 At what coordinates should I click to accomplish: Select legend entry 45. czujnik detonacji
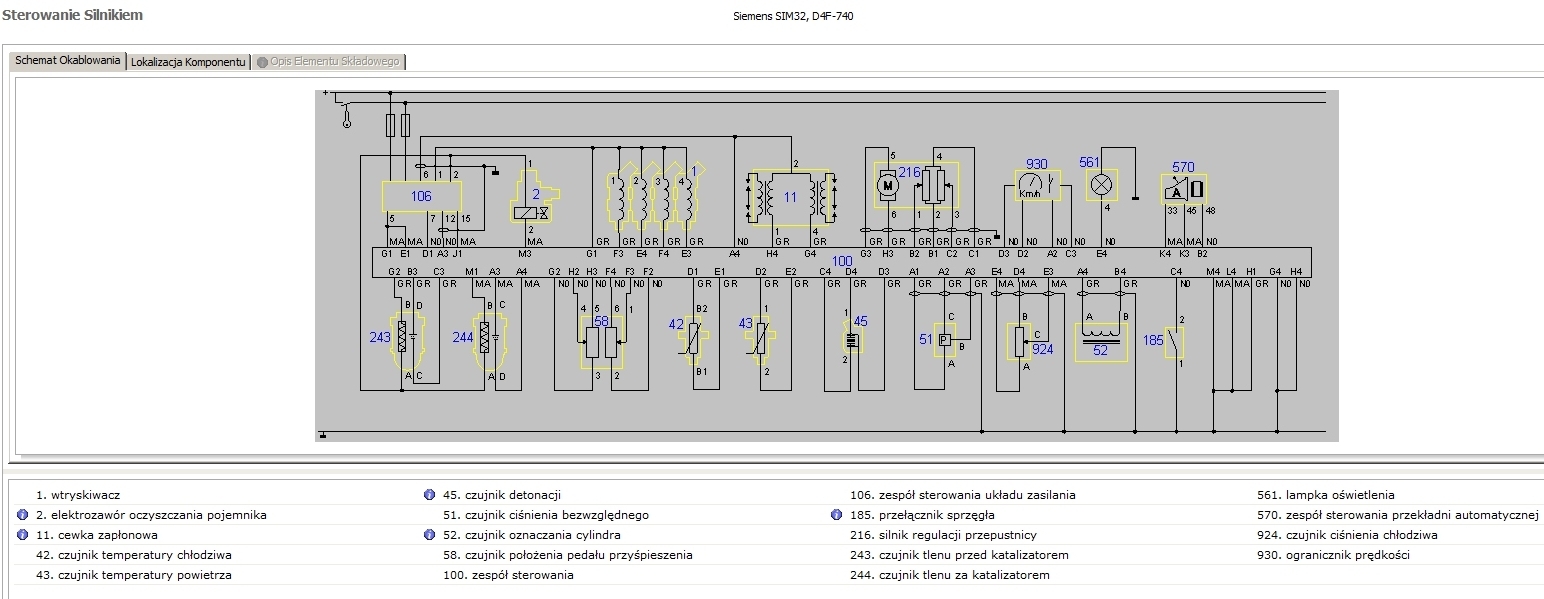tap(502, 495)
